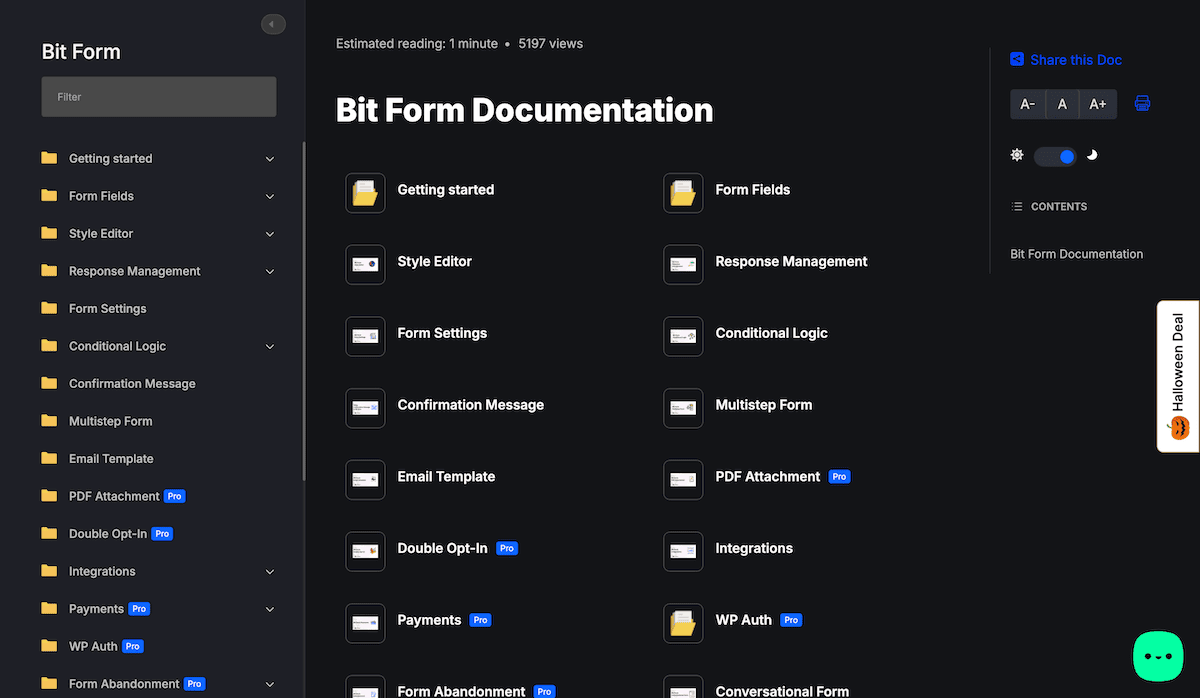Viewport: 1200px width, 698px height.
Task: Click the Form Fields folder icon in sidebar
Action: coord(49,196)
